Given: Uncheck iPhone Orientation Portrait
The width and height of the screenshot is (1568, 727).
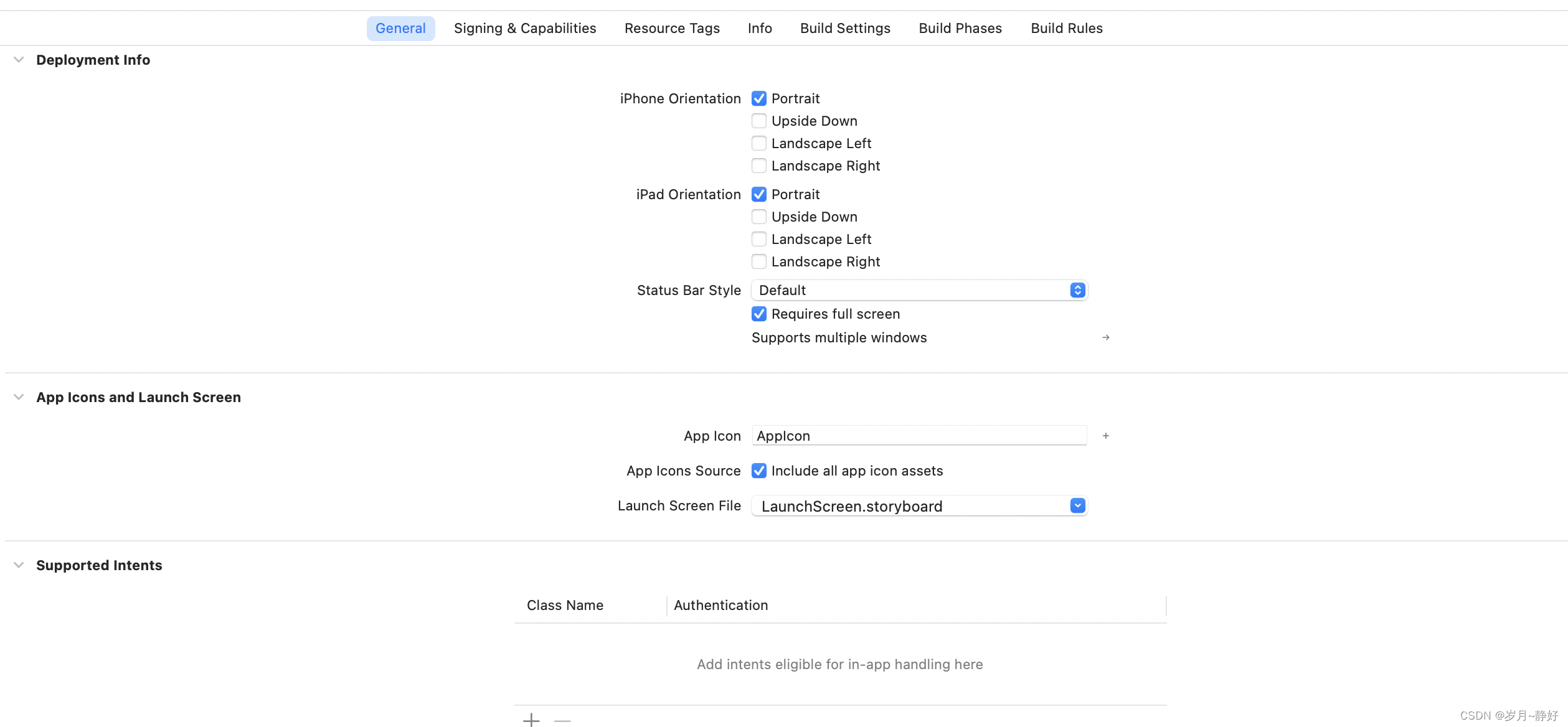Looking at the screenshot, I should click(758, 98).
